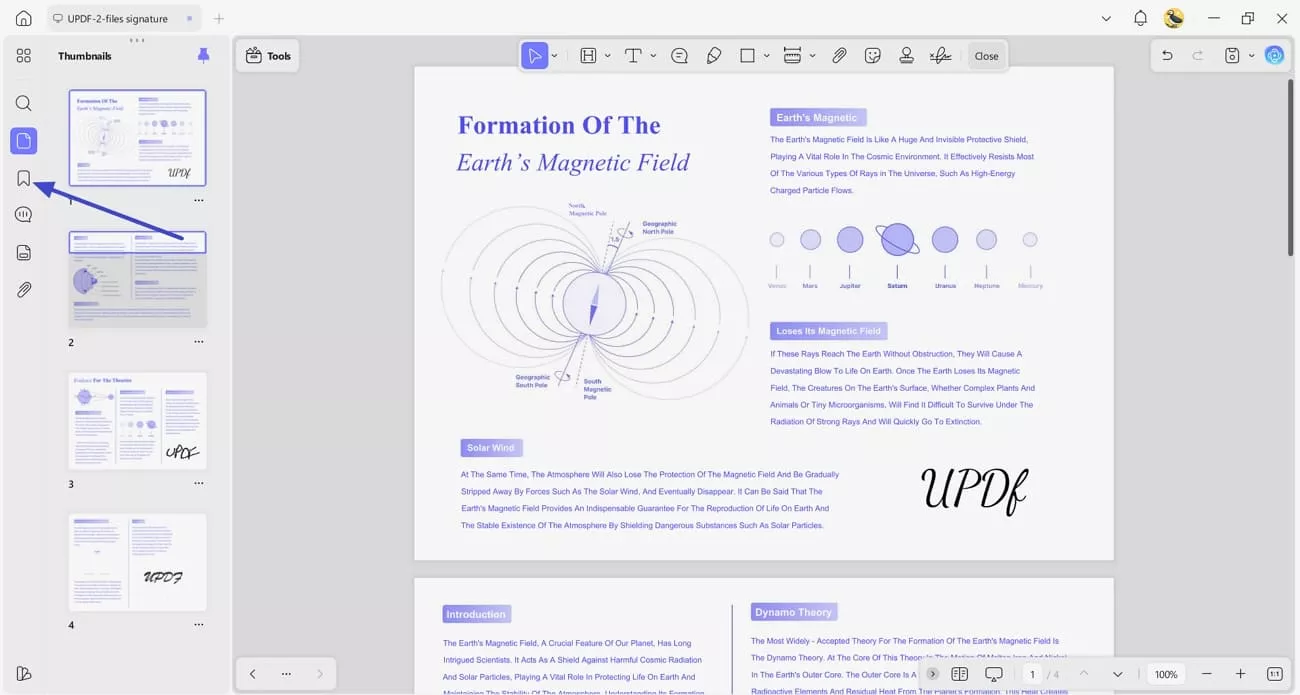
Task: Close the annotation toolbar
Action: [986, 56]
